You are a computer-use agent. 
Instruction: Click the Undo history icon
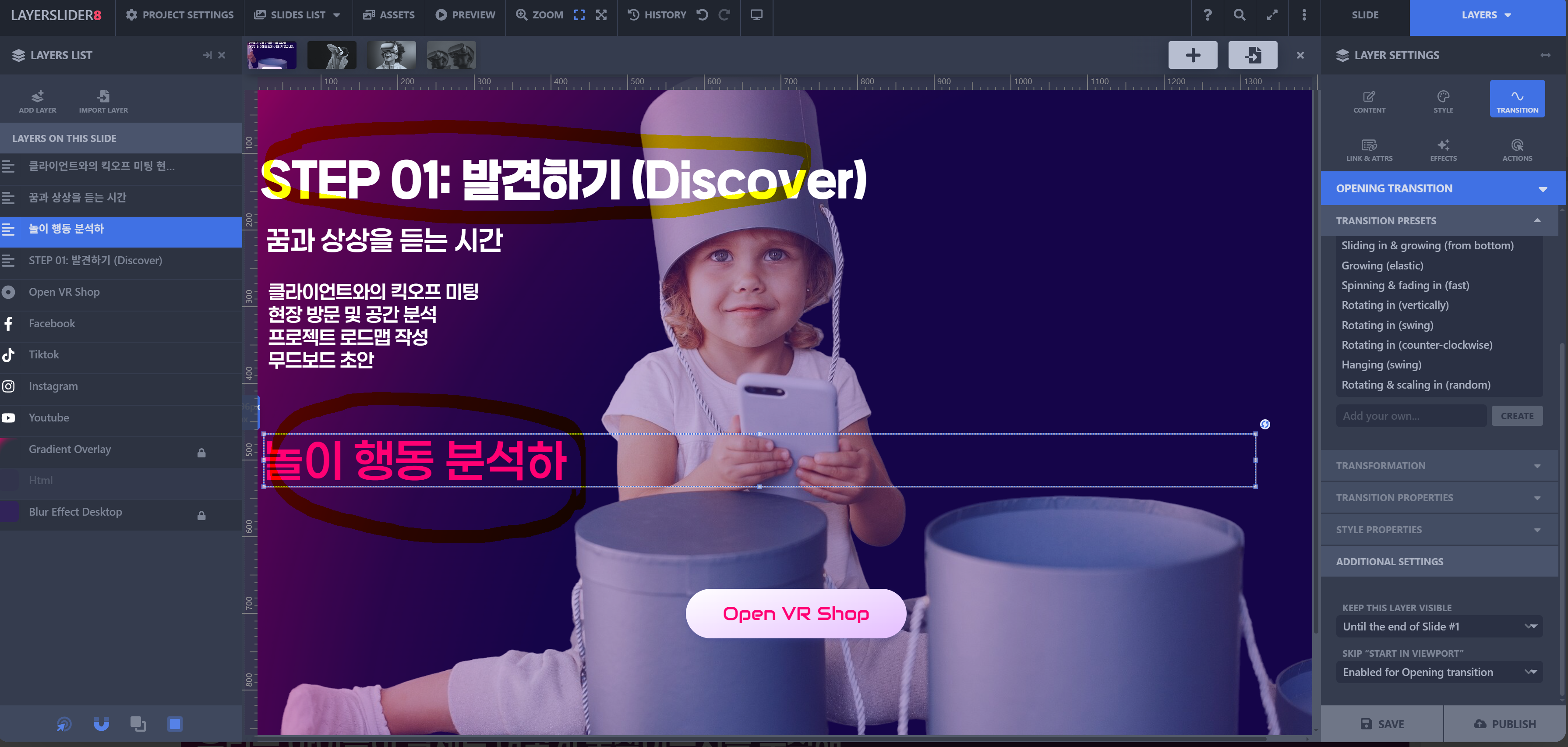coord(703,14)
